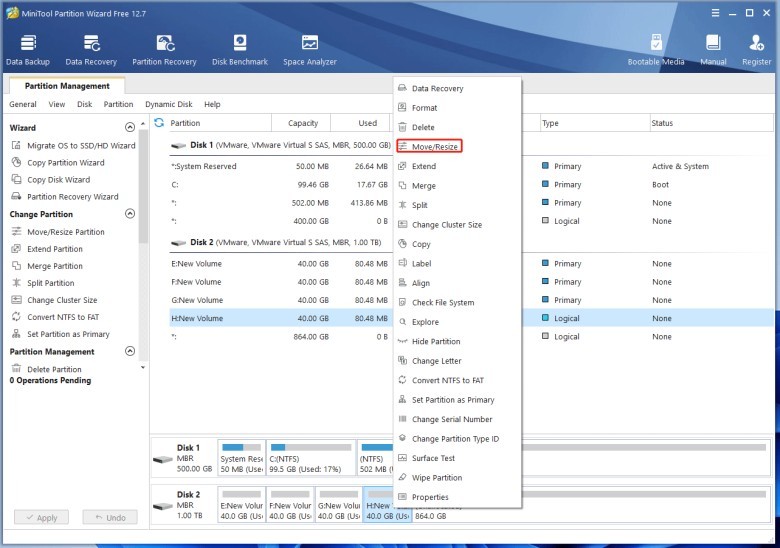The height and width of the screenshot is (548, 780).
Task: Click the Register icon
Action: click(756, 50)
